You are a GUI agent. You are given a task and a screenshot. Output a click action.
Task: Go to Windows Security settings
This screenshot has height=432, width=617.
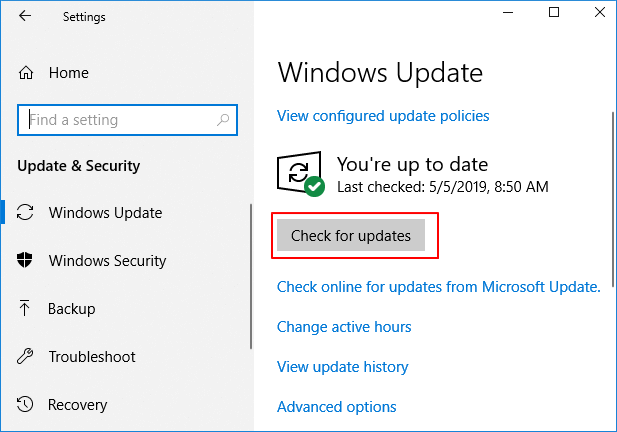click(108, 261)
